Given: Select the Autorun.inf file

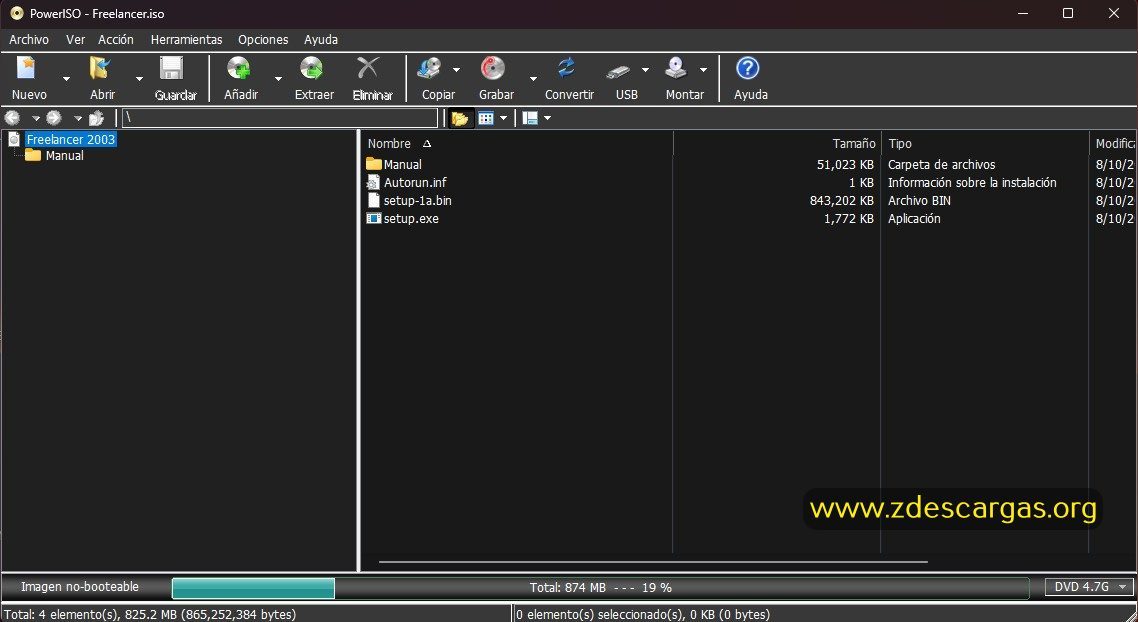Looking at the screenshot, I should (415, 183).
